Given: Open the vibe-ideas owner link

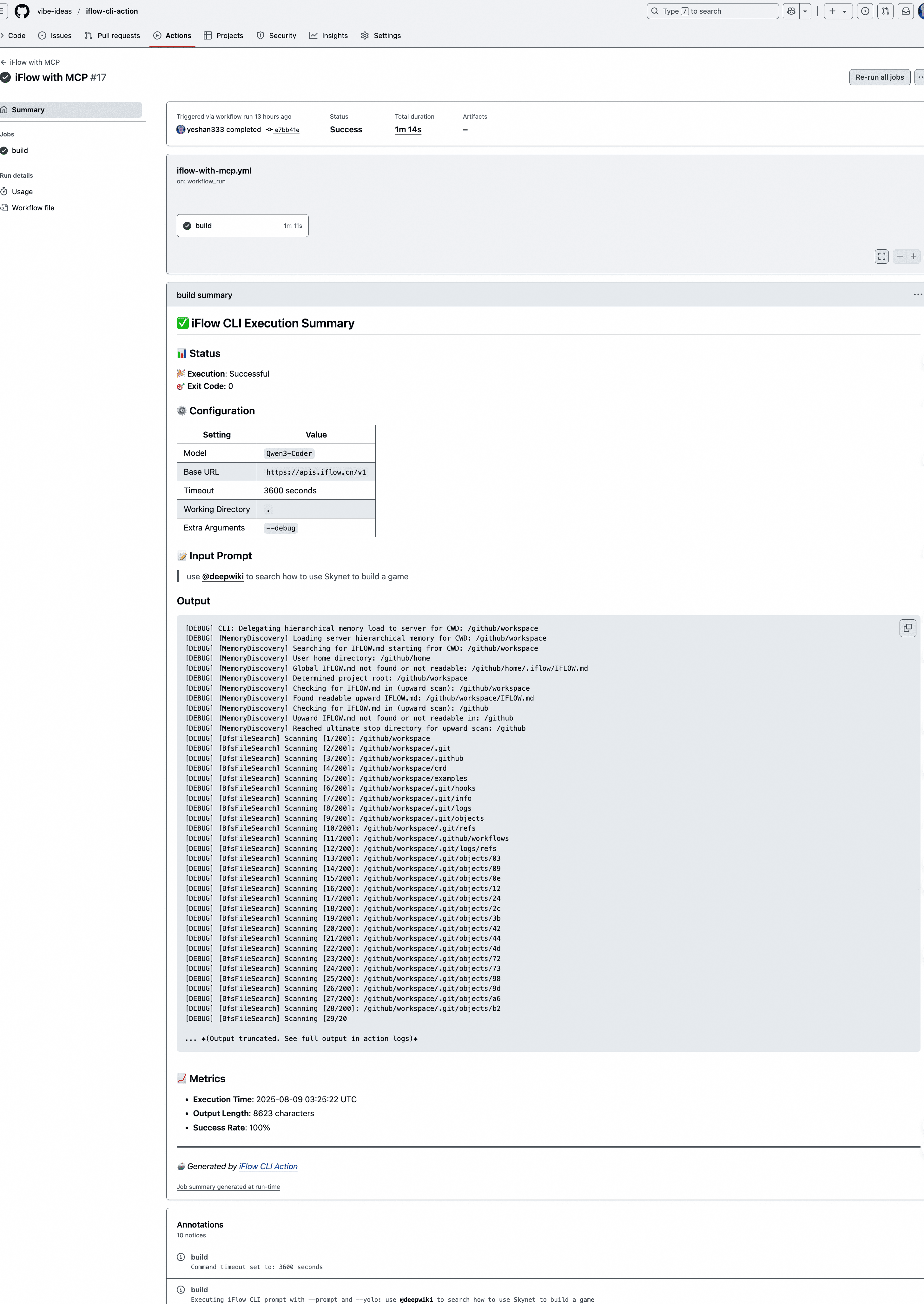Looking at the screenshot, I should [x=55, y=11].
